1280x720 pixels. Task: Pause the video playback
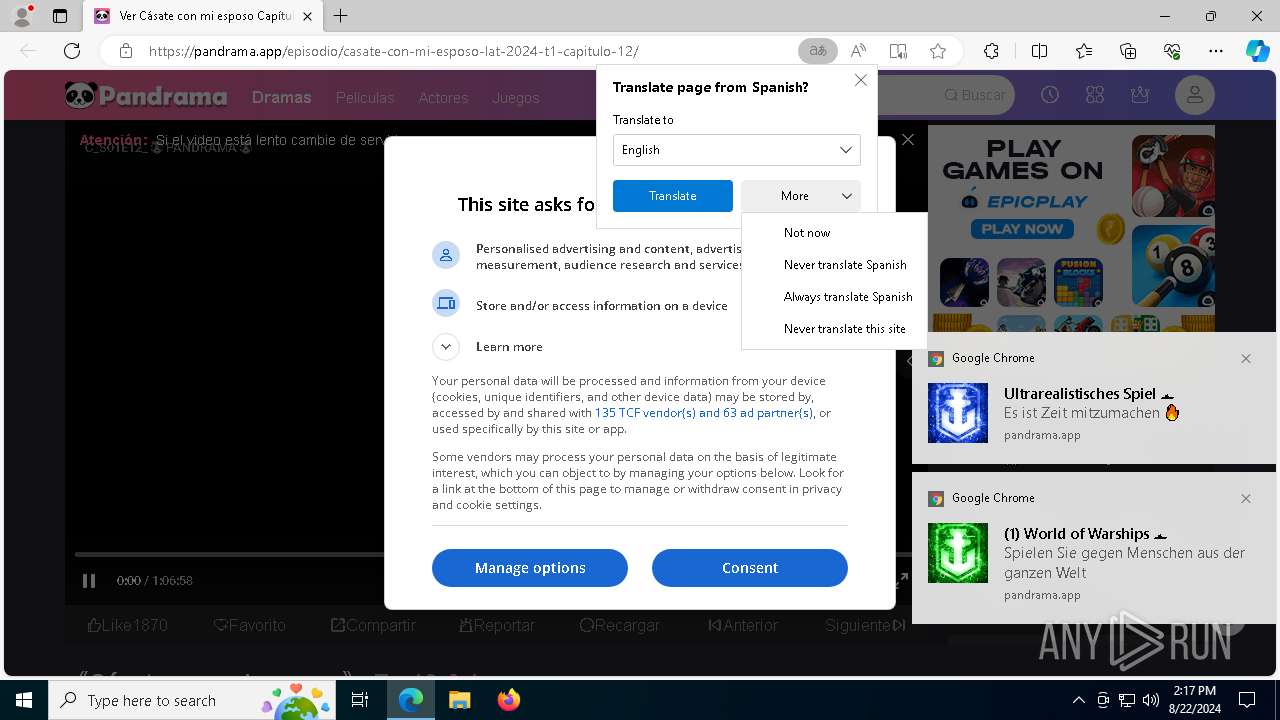click(89, 581)
